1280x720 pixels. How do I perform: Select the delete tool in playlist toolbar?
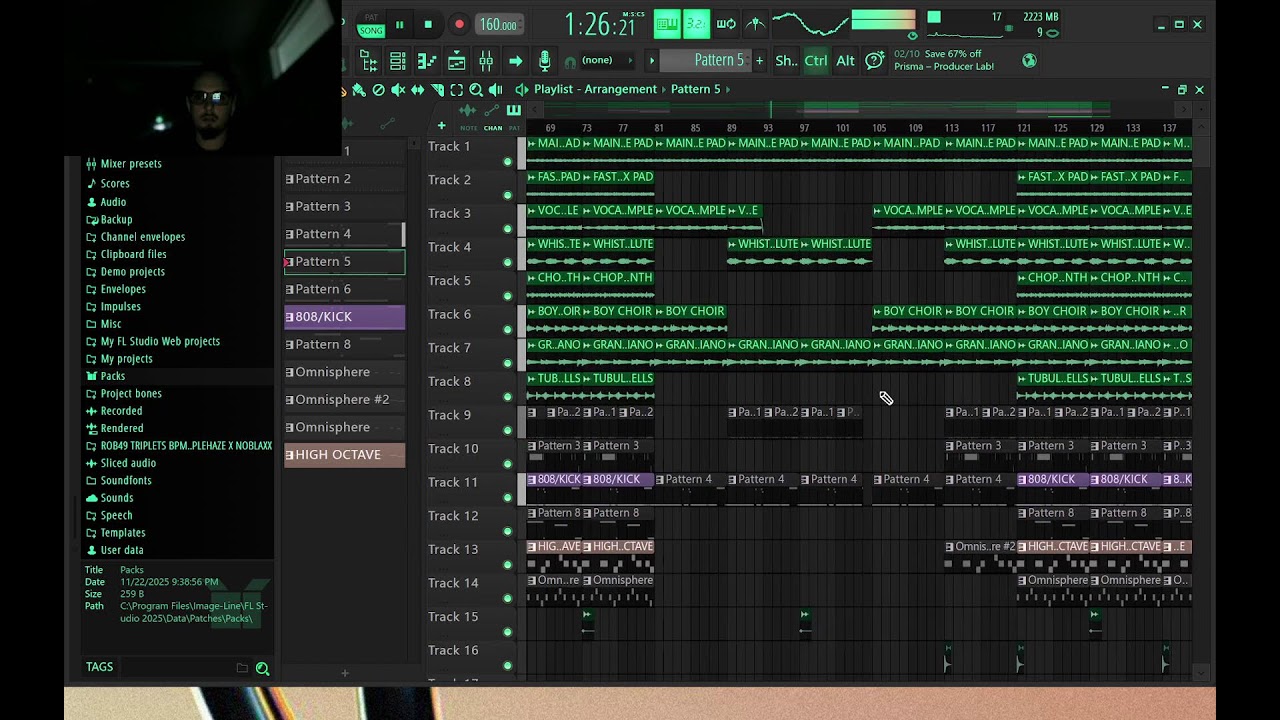coord(378,90)
